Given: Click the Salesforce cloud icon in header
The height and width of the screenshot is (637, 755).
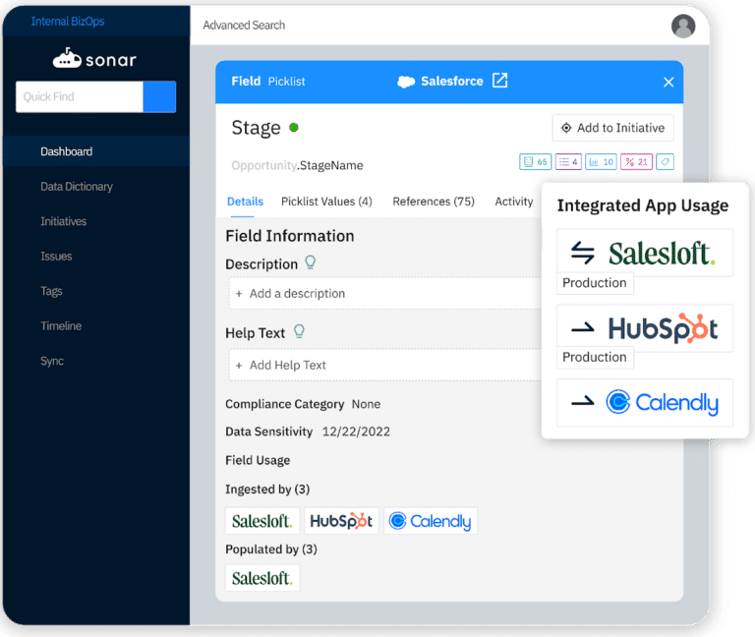Looking at the screenshot, I should 406,82.
